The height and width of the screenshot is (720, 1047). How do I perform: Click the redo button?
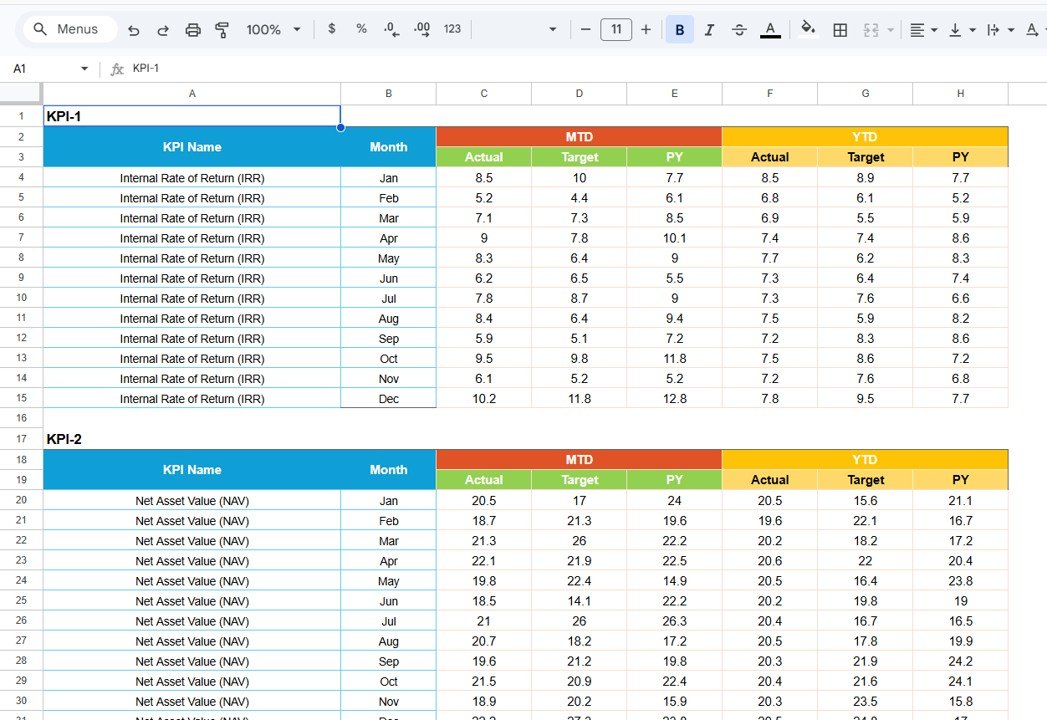163,29
